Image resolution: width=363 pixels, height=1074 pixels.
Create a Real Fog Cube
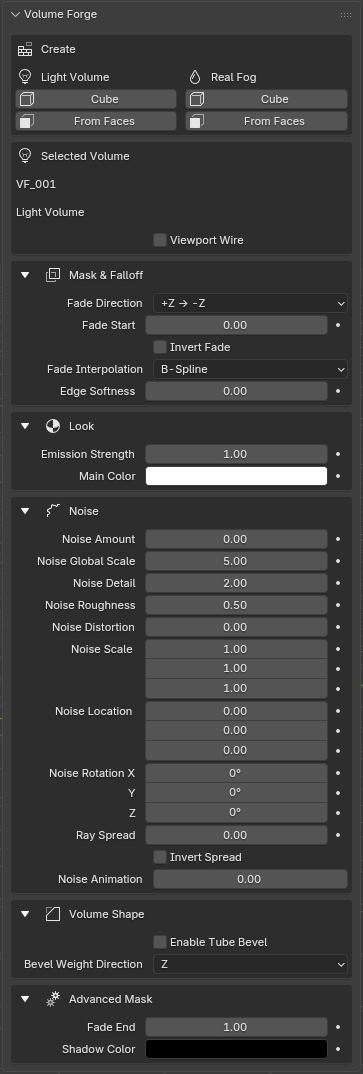pos(266,99)
